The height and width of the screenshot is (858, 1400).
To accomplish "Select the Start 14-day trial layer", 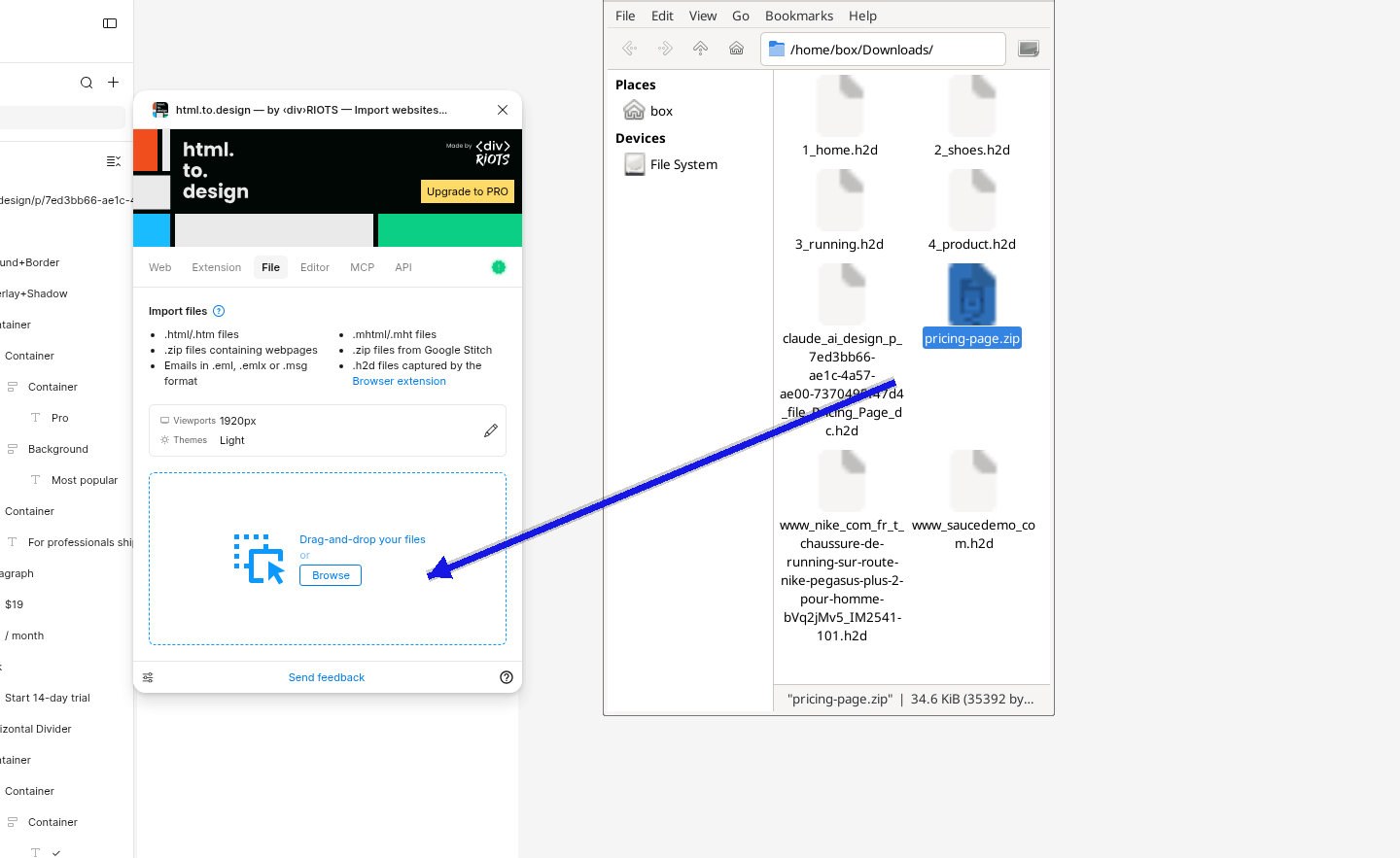I will pos(48,698).
